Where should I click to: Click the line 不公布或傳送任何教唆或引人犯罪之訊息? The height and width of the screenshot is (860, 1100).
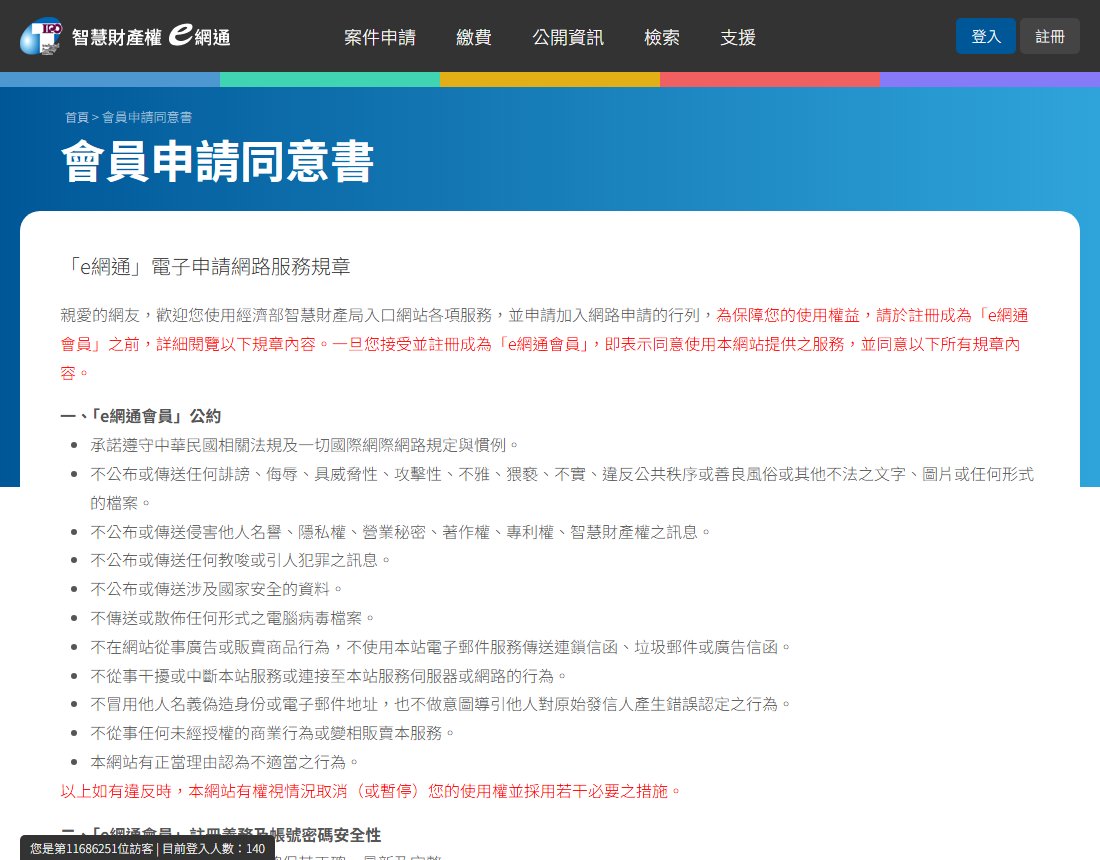(x=240, y=560)
